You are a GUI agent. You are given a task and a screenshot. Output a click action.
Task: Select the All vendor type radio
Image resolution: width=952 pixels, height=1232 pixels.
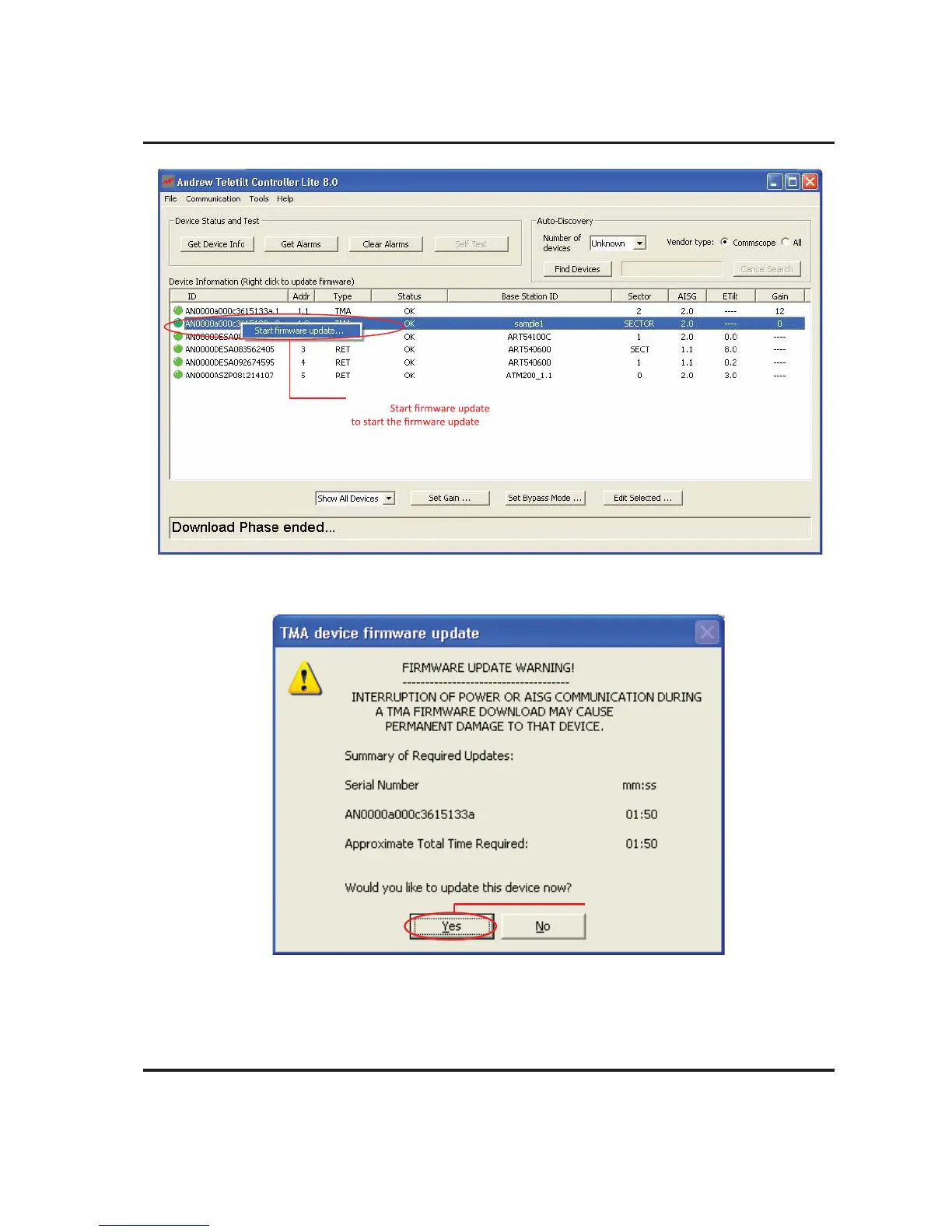coord(785,242)
